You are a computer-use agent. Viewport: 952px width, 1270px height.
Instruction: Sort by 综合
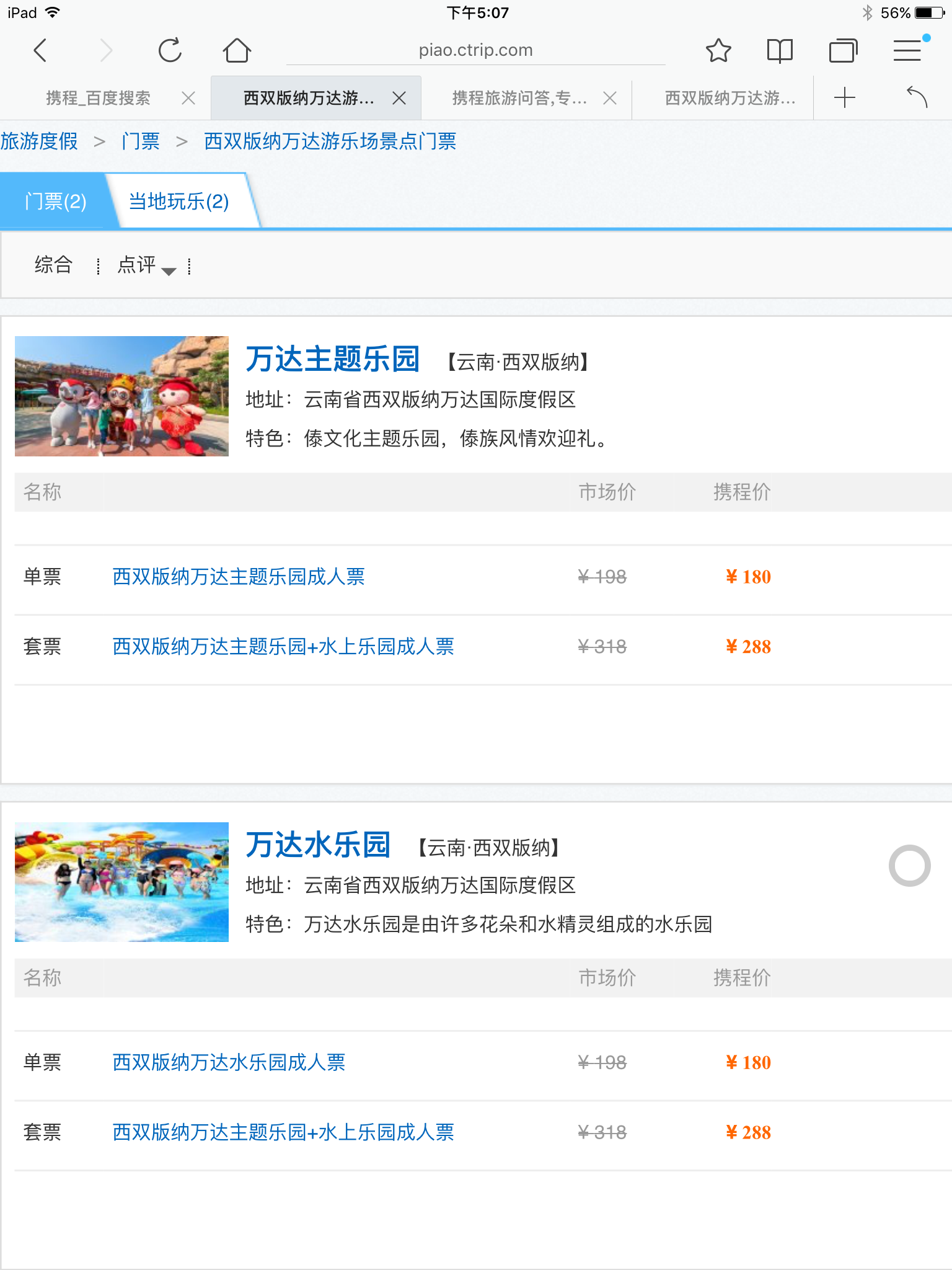coord(53,265)
